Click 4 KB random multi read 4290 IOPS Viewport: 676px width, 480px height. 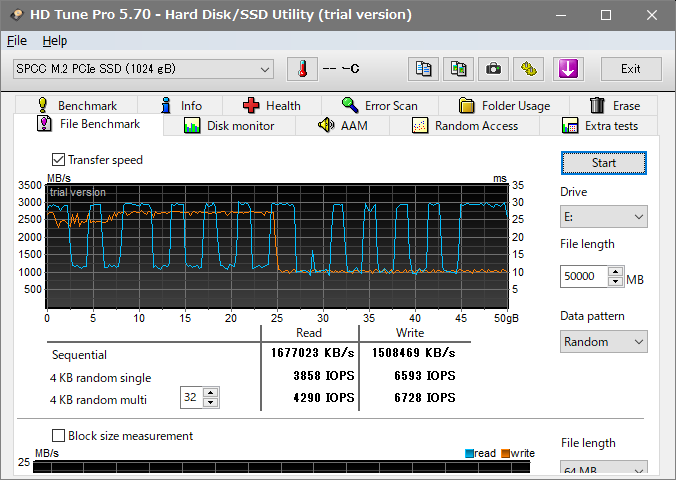click(324, 398)
